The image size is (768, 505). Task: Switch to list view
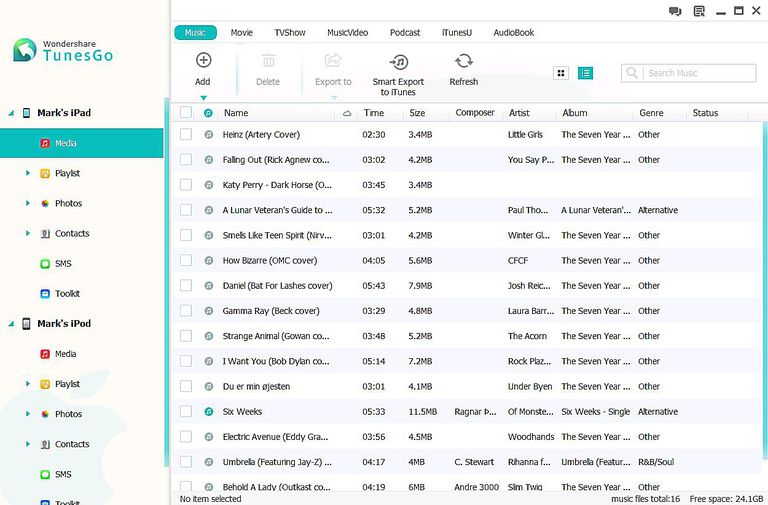585,73
